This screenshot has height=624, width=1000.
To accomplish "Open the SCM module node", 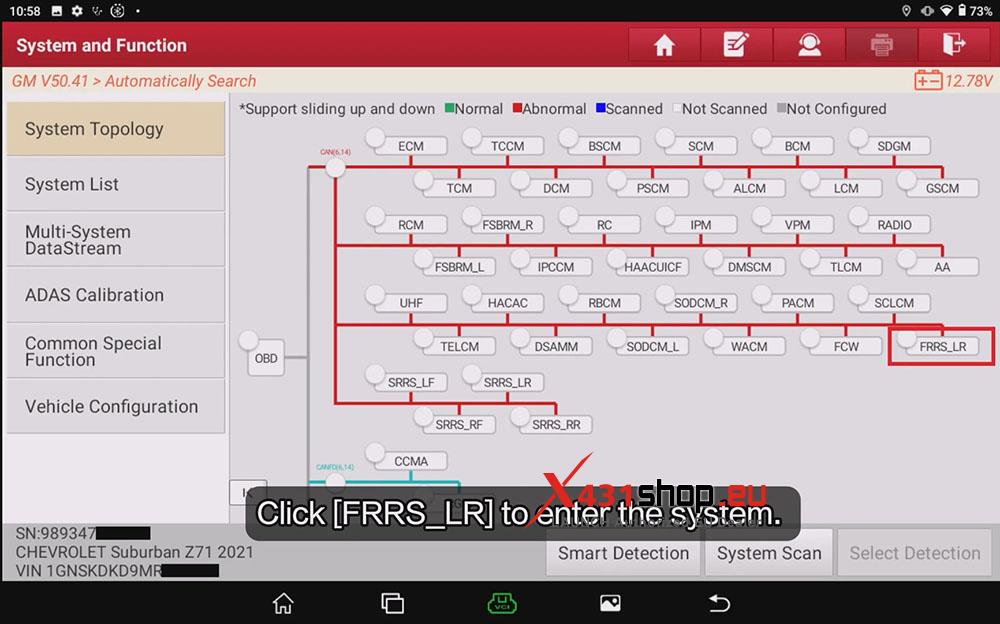I will pyautogui.click(x=701, y=146).
